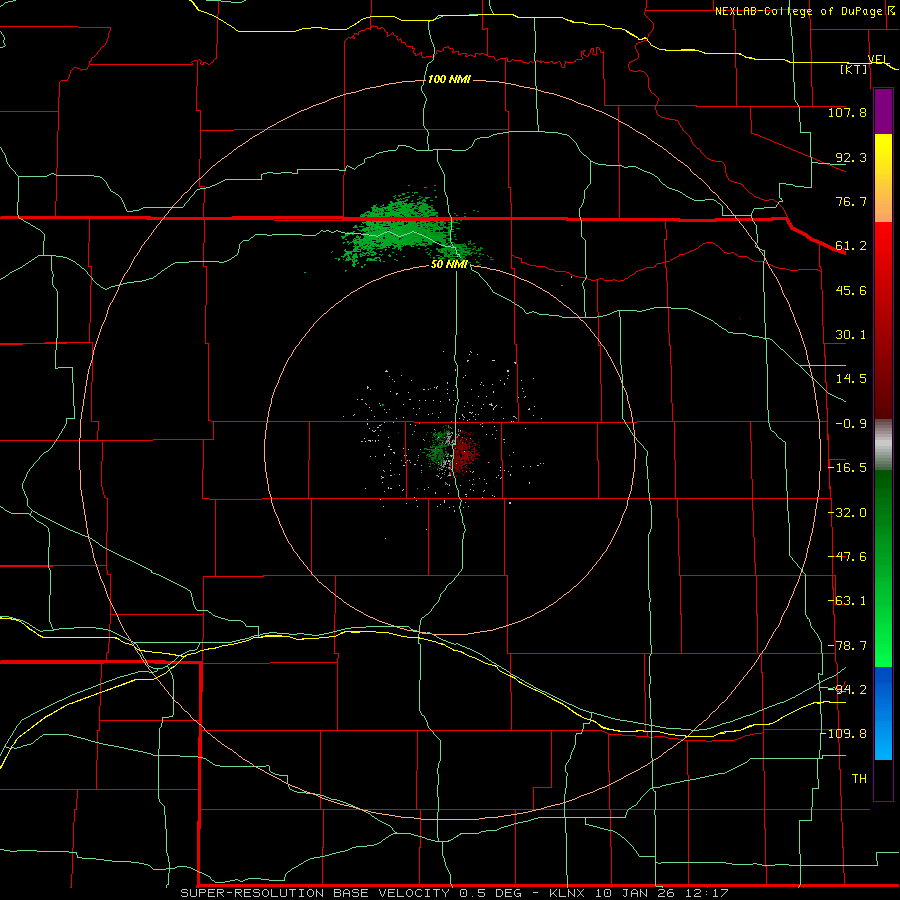Select the 92.3 legend value
The width and height of the screenshot is (900, 900).
851,157
